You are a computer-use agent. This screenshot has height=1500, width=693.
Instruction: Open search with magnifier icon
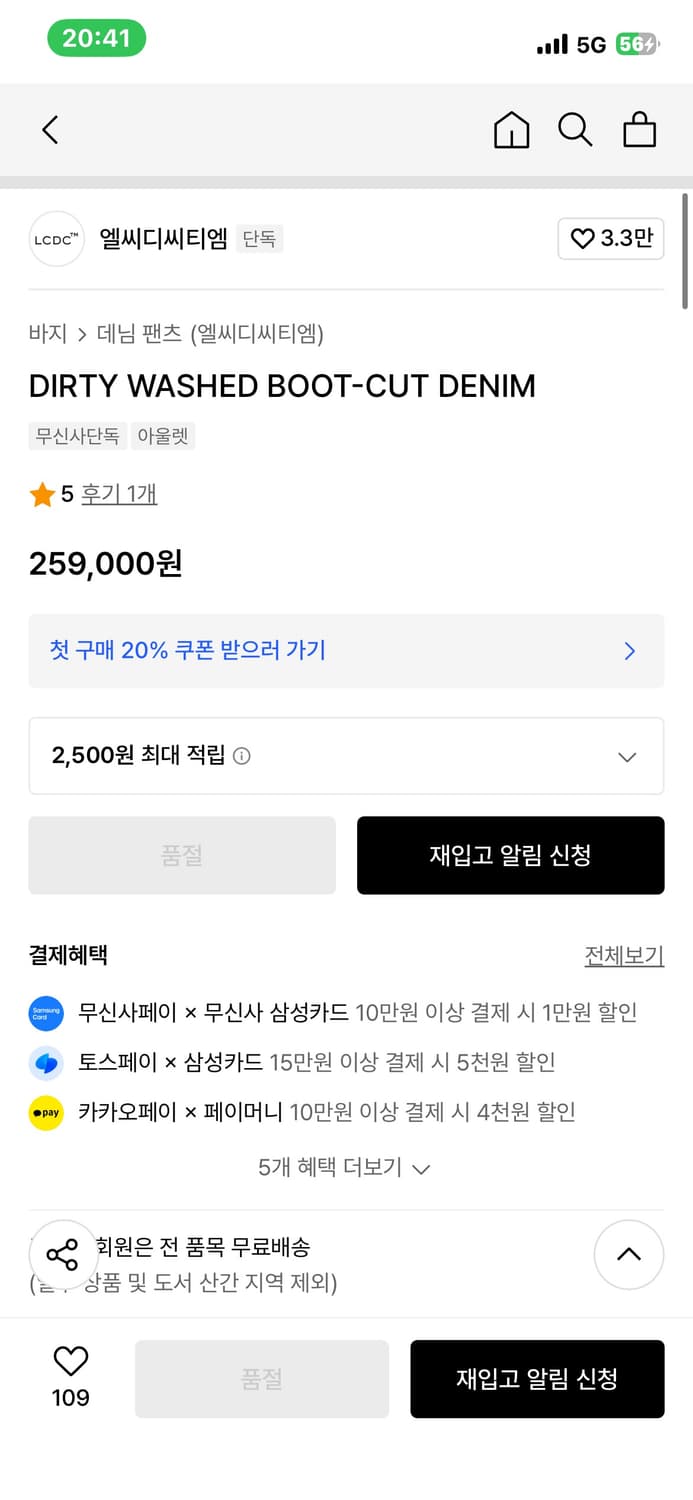tap(575, 130)
